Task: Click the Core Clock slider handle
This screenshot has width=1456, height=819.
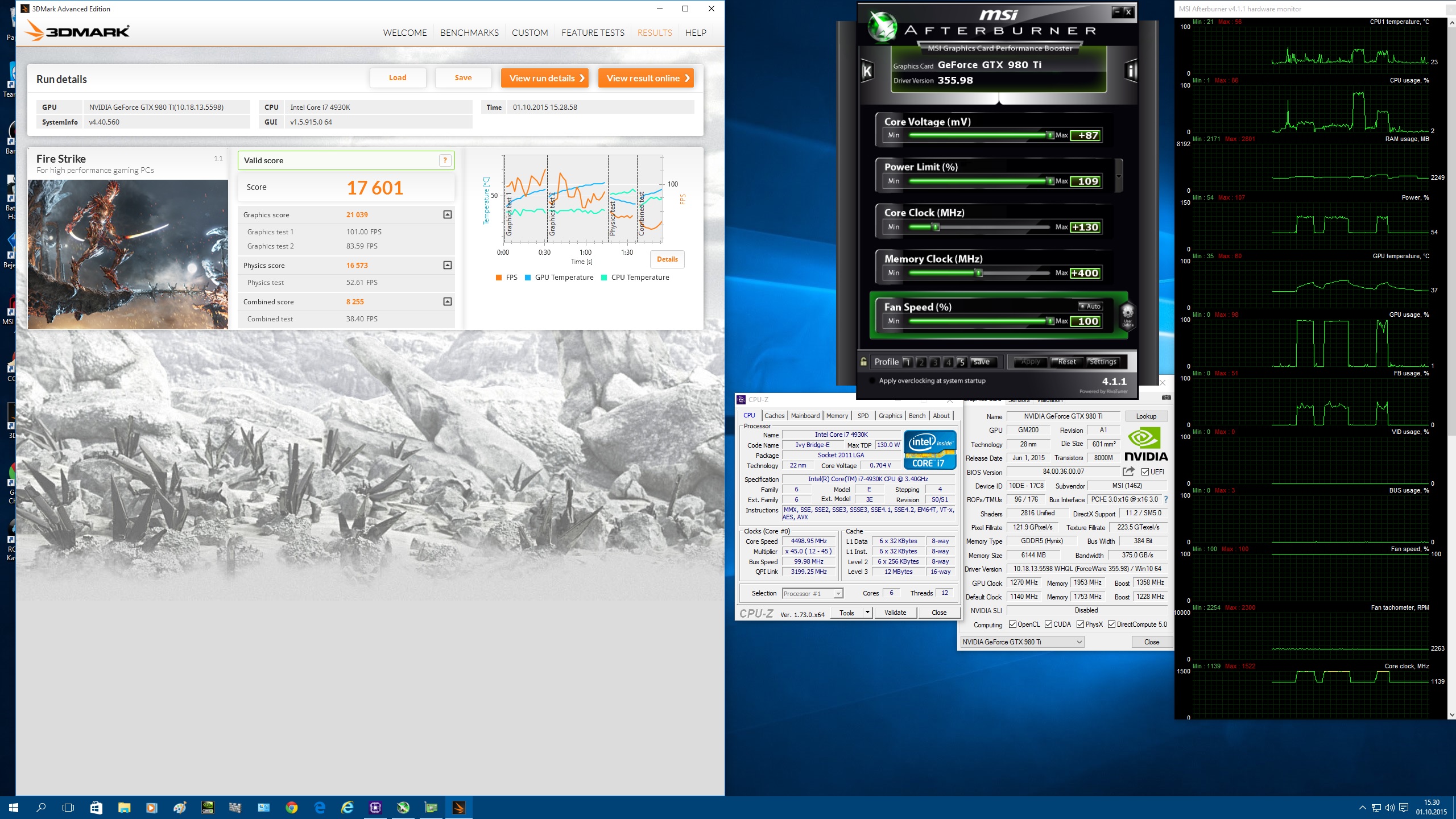Action: (x=936, y=227)
